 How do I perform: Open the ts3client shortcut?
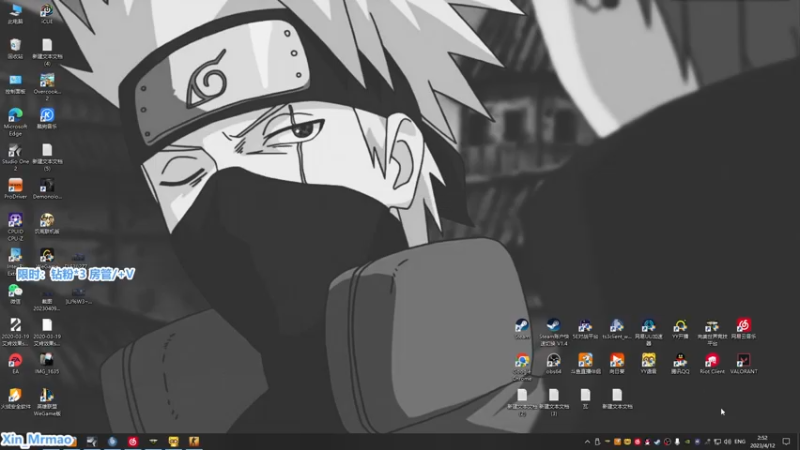pos(617,329)
